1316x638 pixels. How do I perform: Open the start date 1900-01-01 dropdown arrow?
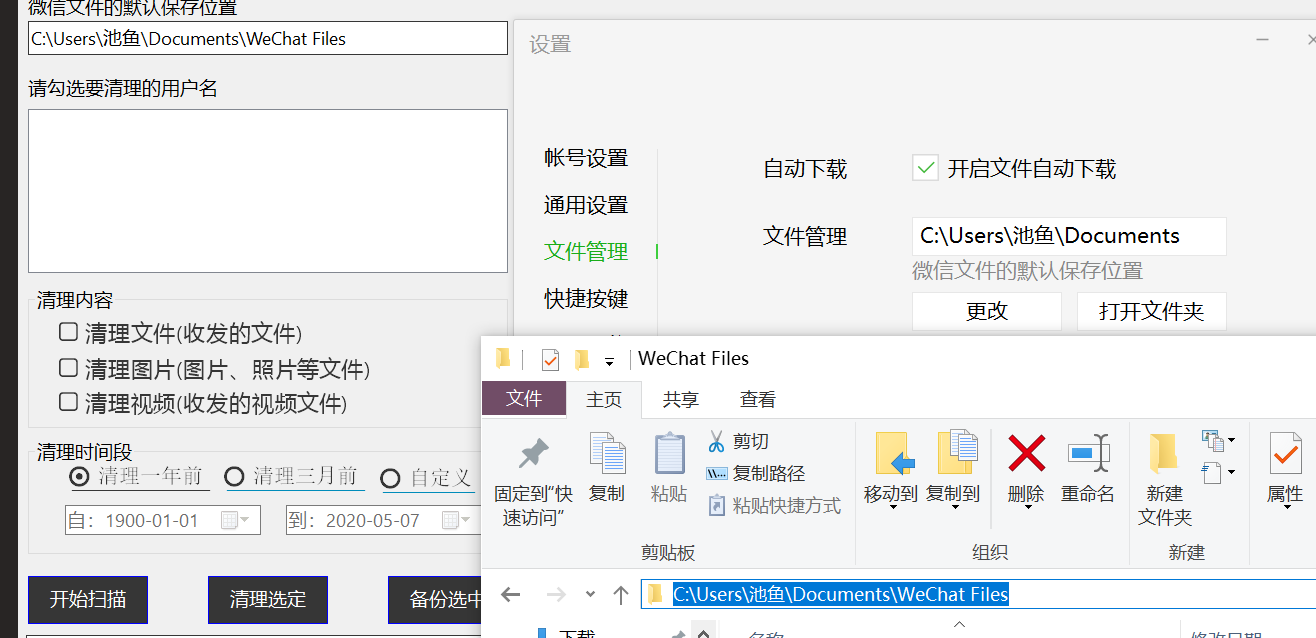point(245,520)
